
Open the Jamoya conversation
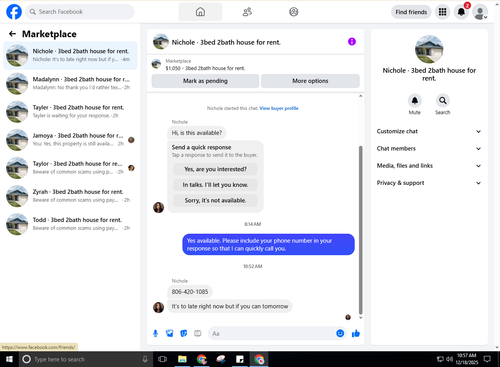70,140
